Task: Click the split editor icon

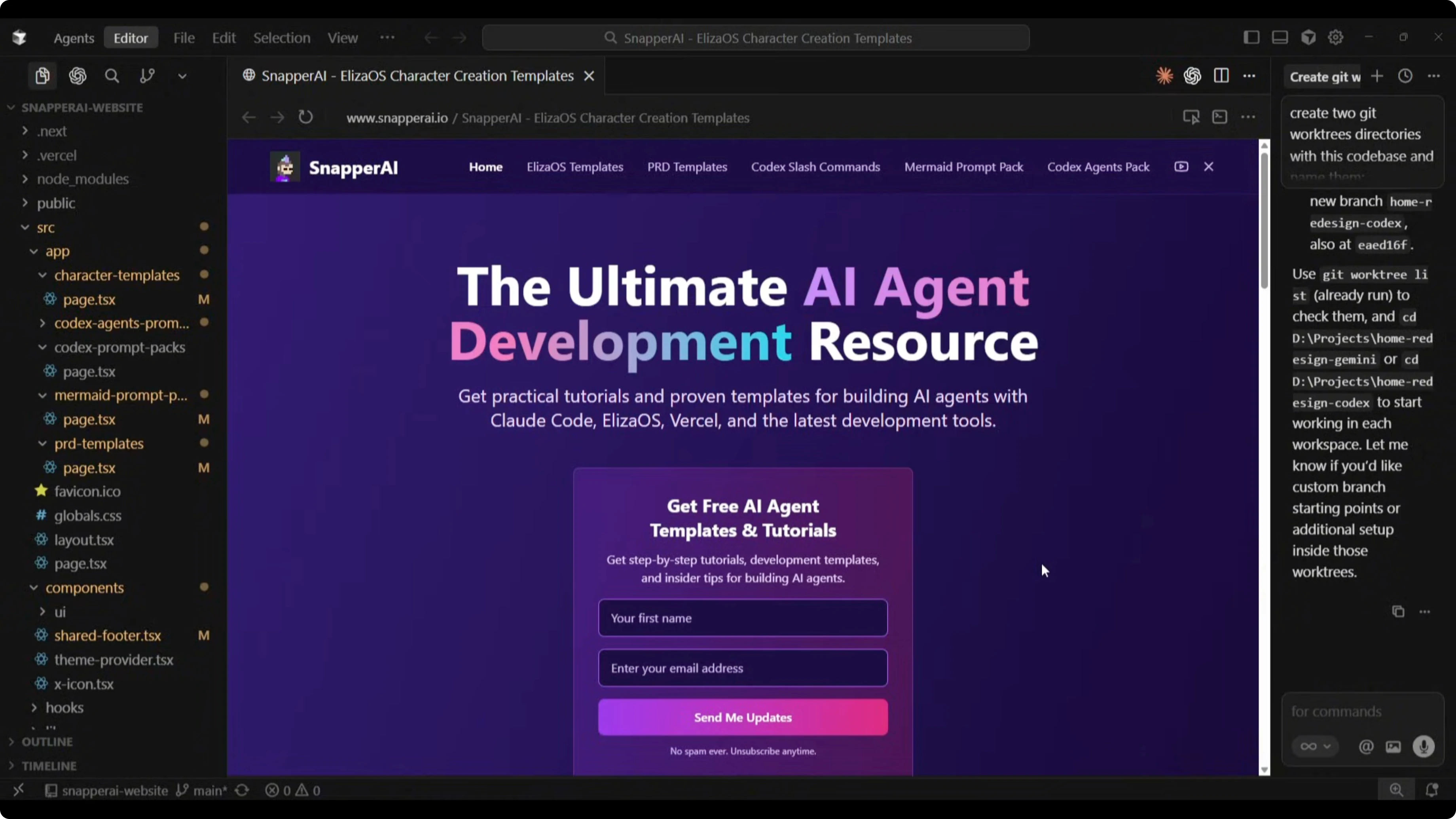Action: pos(1221,76)
